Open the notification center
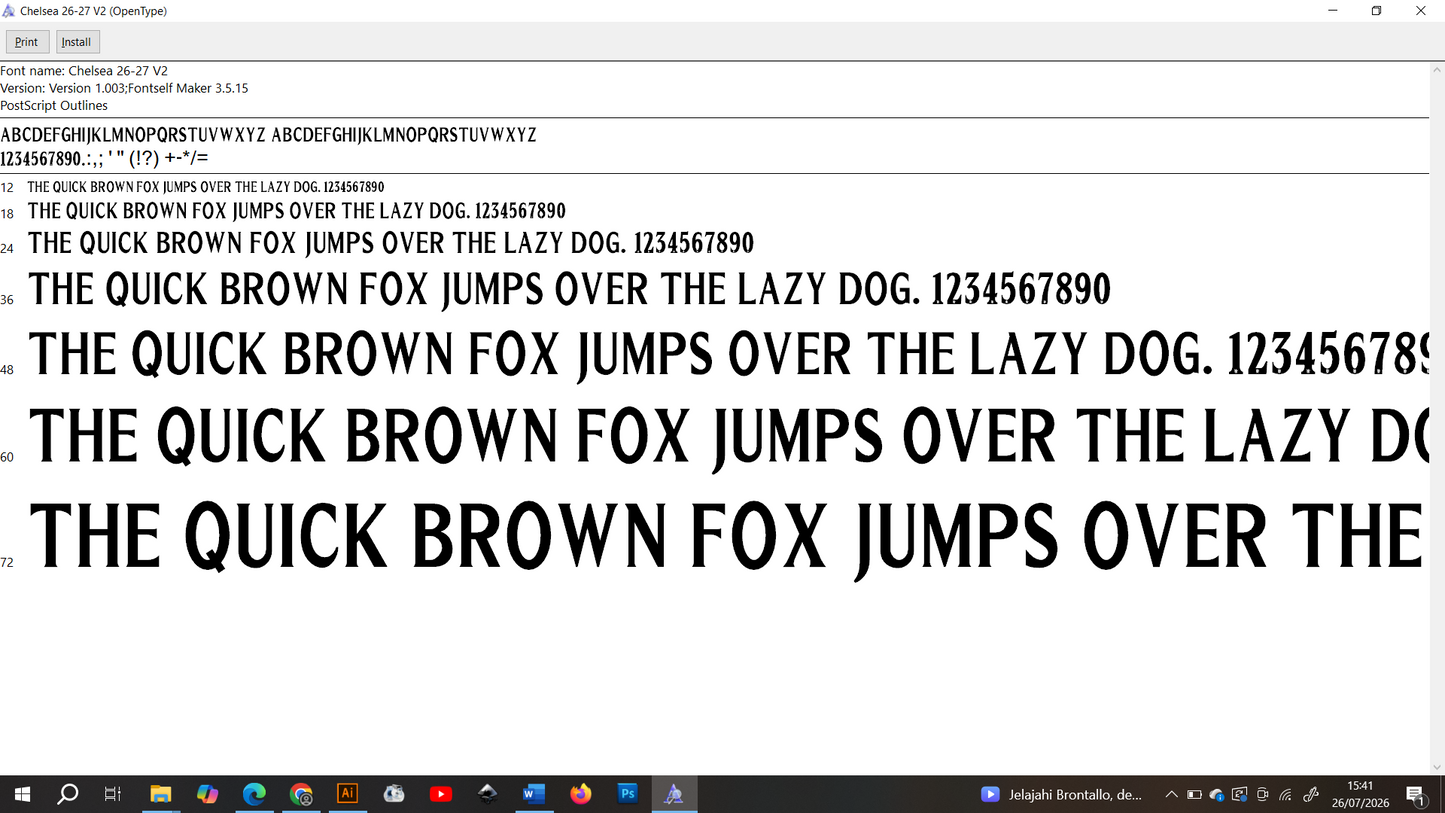The image size is (1445, 813). pyautogui.click(x=1415, y=795)
